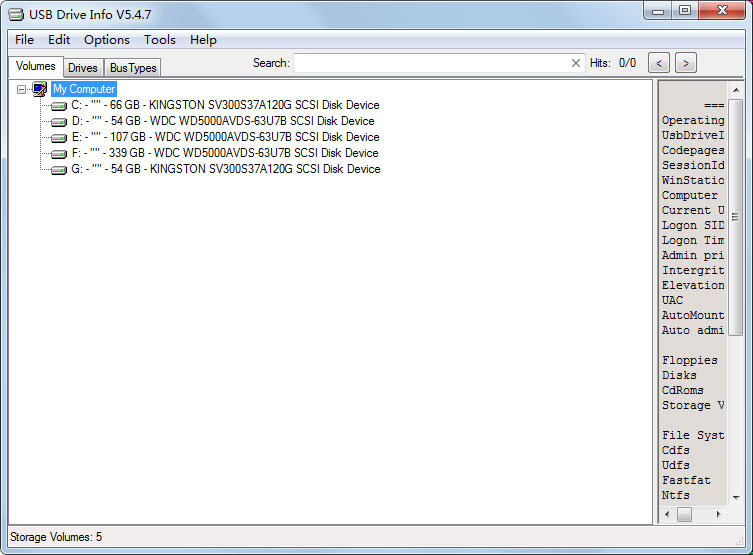The width and height of the screenshot is (753, 555).
Task: Click the 'UAC' line in info panel
Action: pos(672,300)
